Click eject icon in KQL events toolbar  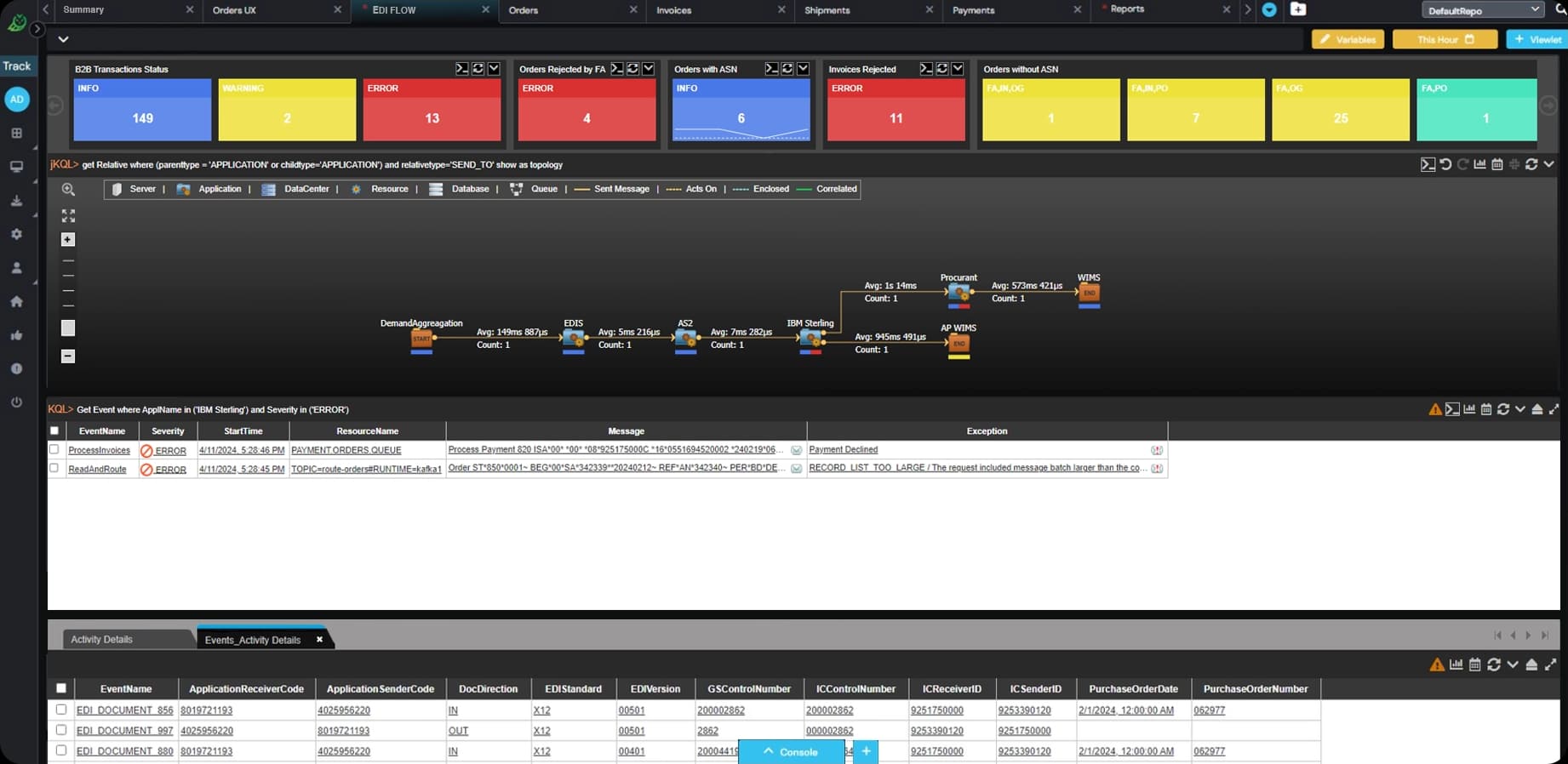click(x=1537, y=409)
